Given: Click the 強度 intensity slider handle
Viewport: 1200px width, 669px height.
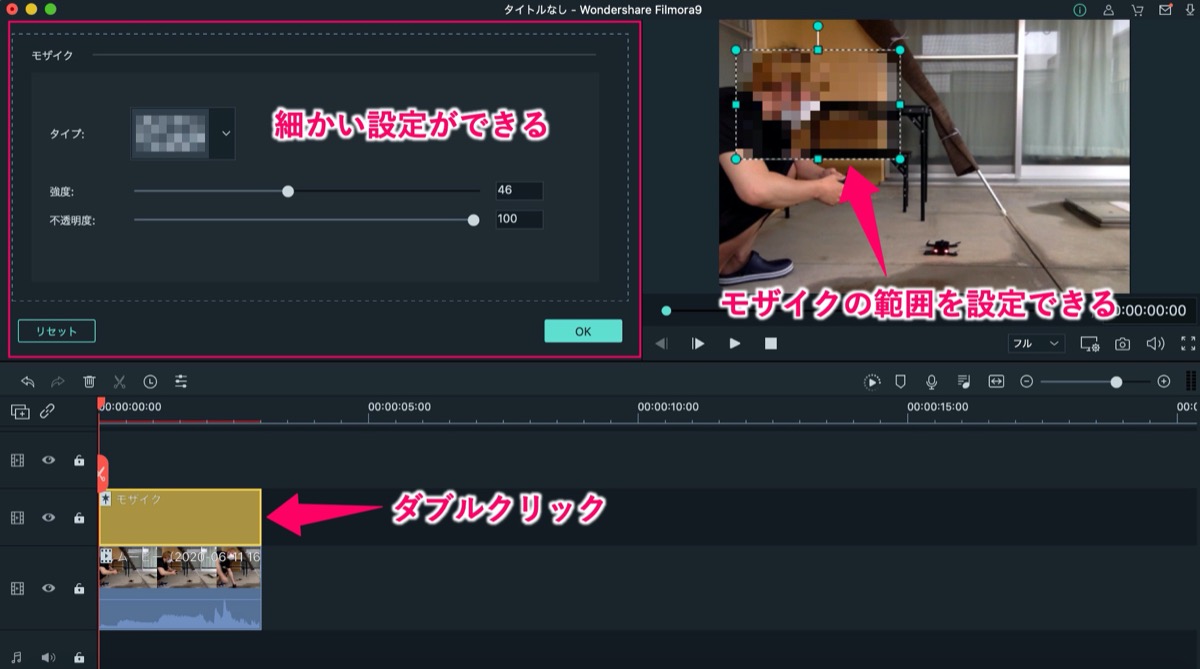Looking at the screenshot, I should pos(288,191).
